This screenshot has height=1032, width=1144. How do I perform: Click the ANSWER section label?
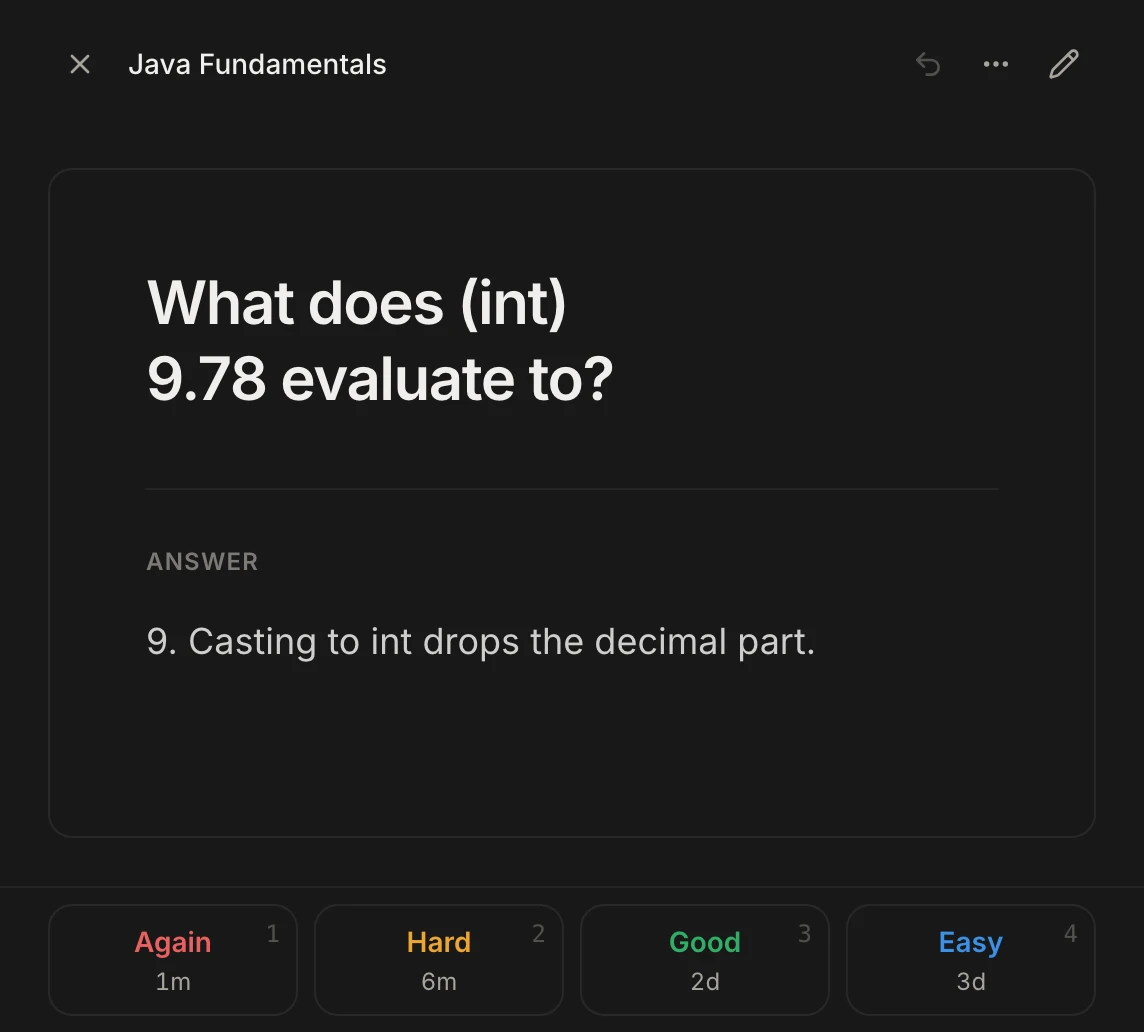202,561
